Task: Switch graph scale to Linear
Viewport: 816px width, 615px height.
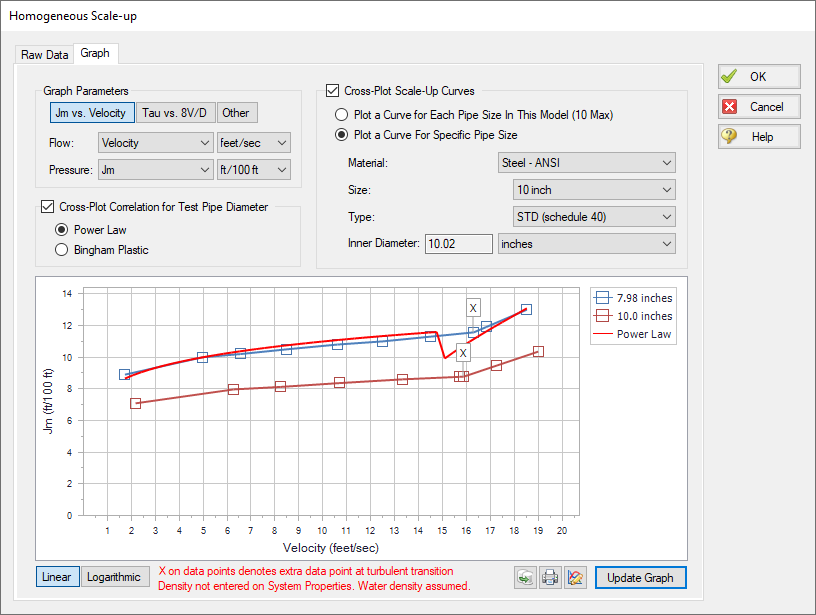Action: tap(58, 577)
